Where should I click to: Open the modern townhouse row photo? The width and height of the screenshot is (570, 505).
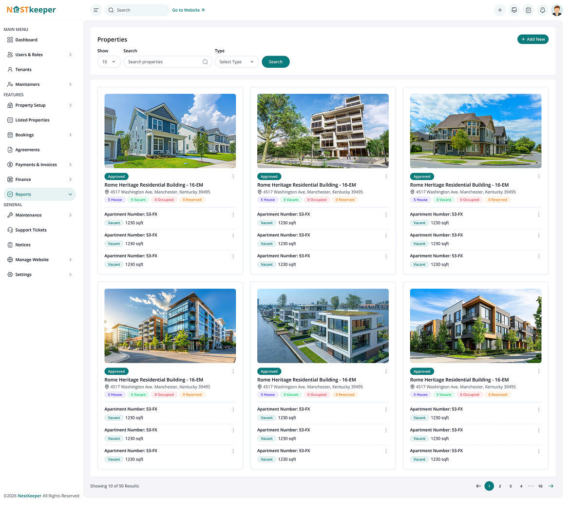coord(475,326)
